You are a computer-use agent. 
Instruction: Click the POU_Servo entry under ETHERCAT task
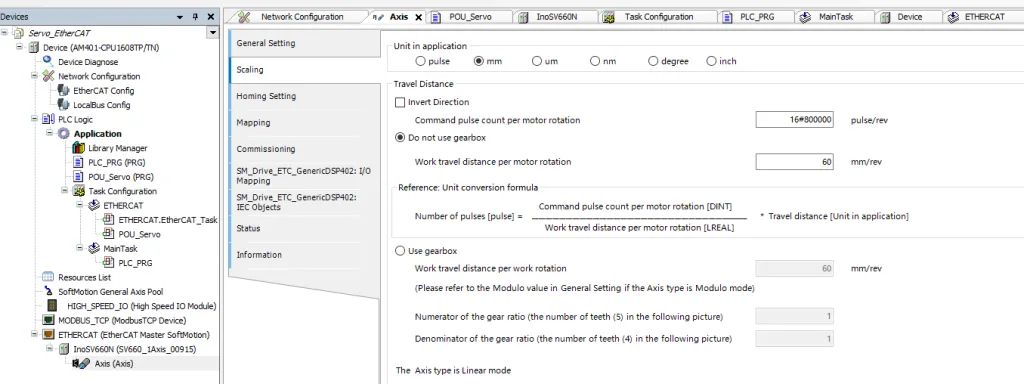139,234
